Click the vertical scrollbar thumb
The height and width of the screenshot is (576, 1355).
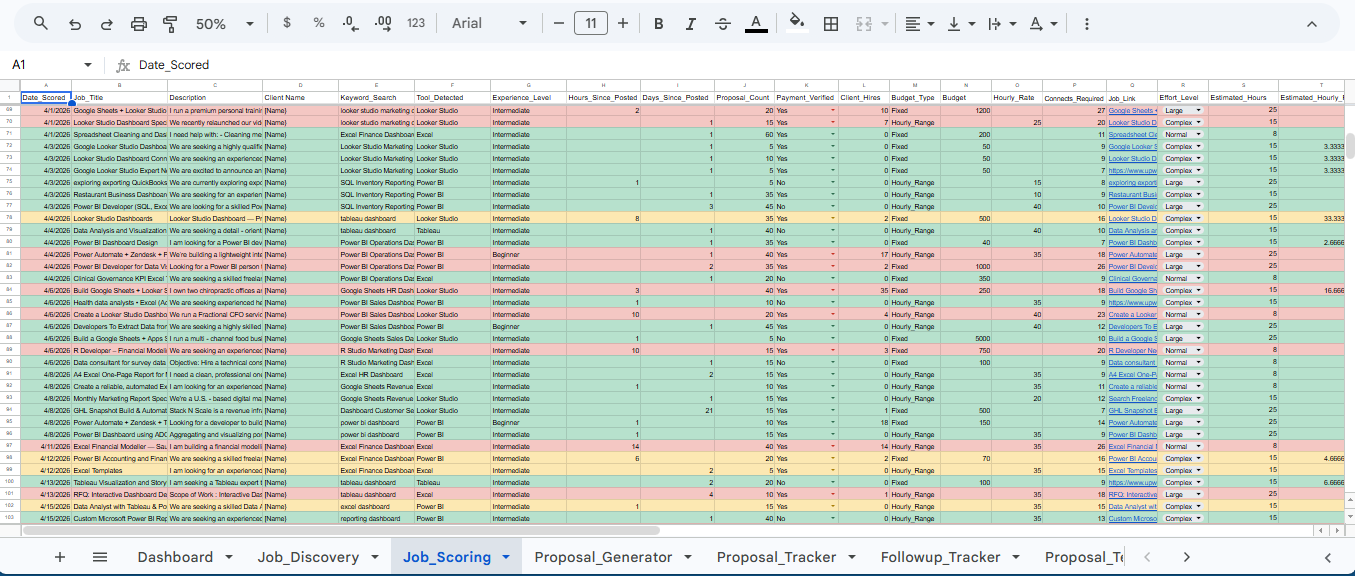tap(1349, 146)
